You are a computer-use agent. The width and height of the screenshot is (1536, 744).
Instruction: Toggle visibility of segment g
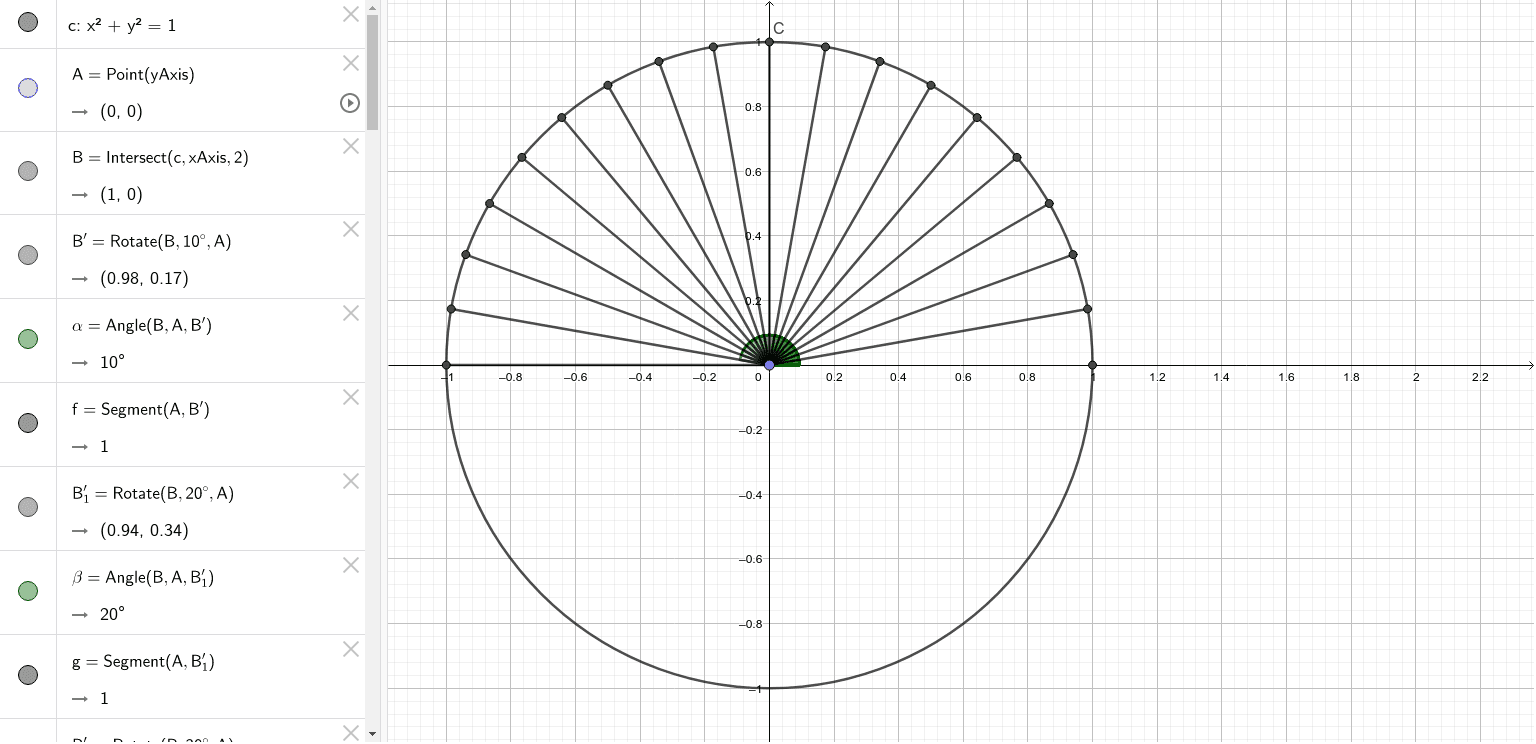[x=28, y=675]
